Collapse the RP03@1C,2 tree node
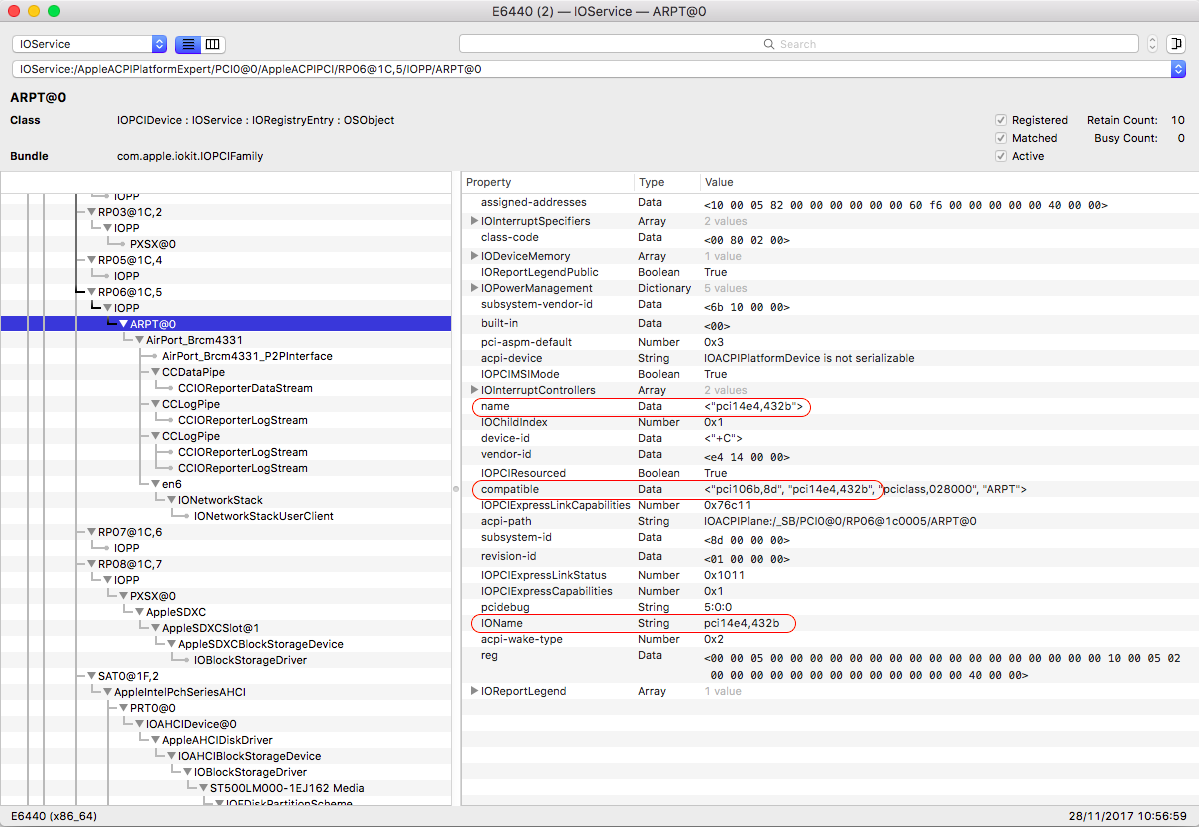This screenshot has height=827, width=1199. (92, 212)
